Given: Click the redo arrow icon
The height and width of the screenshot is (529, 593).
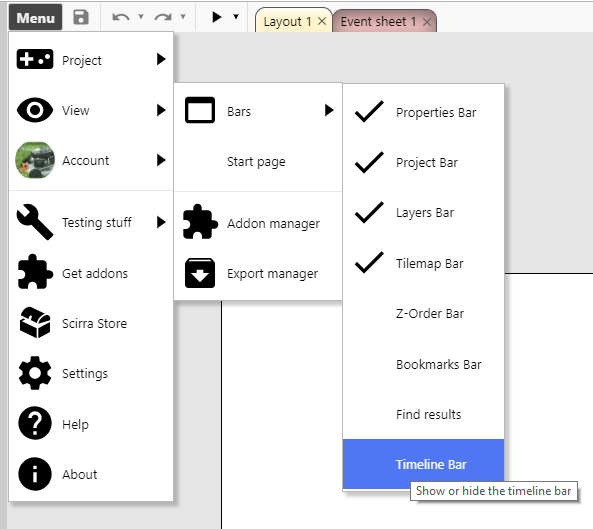Looking at the screenshot, I should tap(163, 17).
